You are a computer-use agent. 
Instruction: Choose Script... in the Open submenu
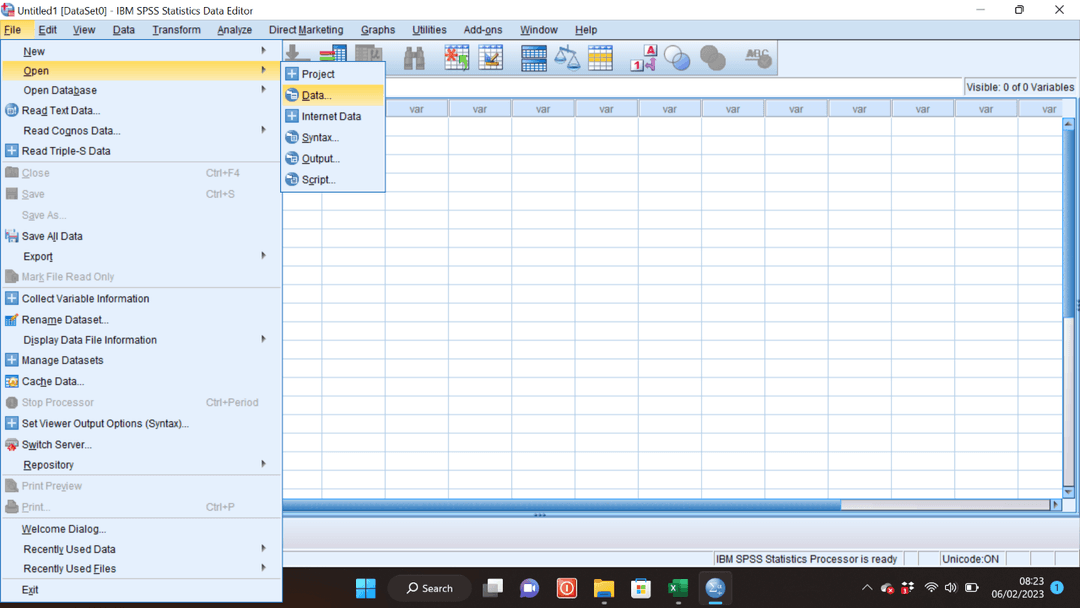[x=333, y=180]
